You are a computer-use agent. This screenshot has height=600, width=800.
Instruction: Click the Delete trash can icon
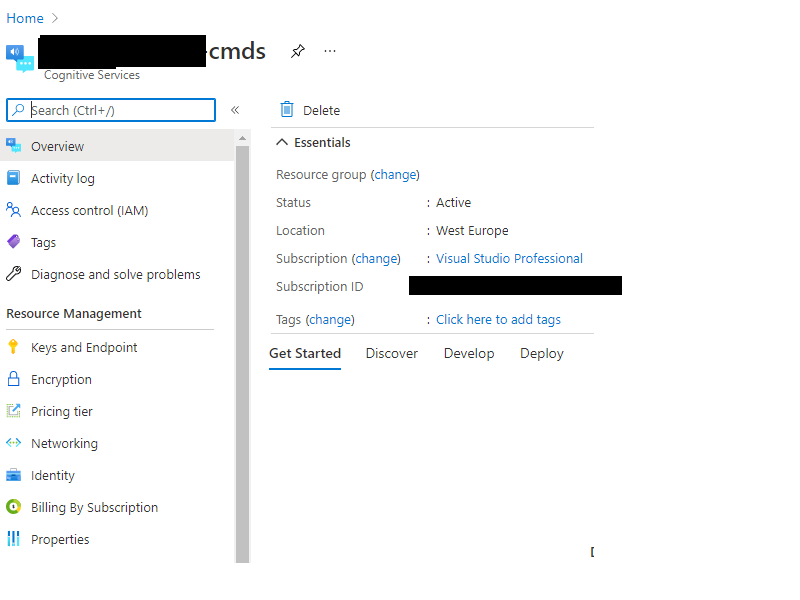pos(287,109)
